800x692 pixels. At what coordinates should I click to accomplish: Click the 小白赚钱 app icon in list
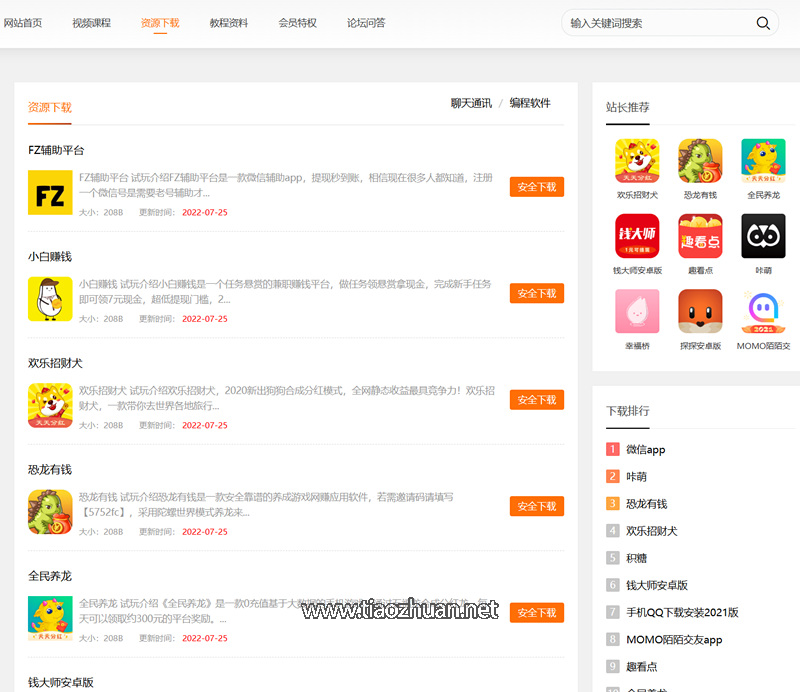click(x=50, y=299)
